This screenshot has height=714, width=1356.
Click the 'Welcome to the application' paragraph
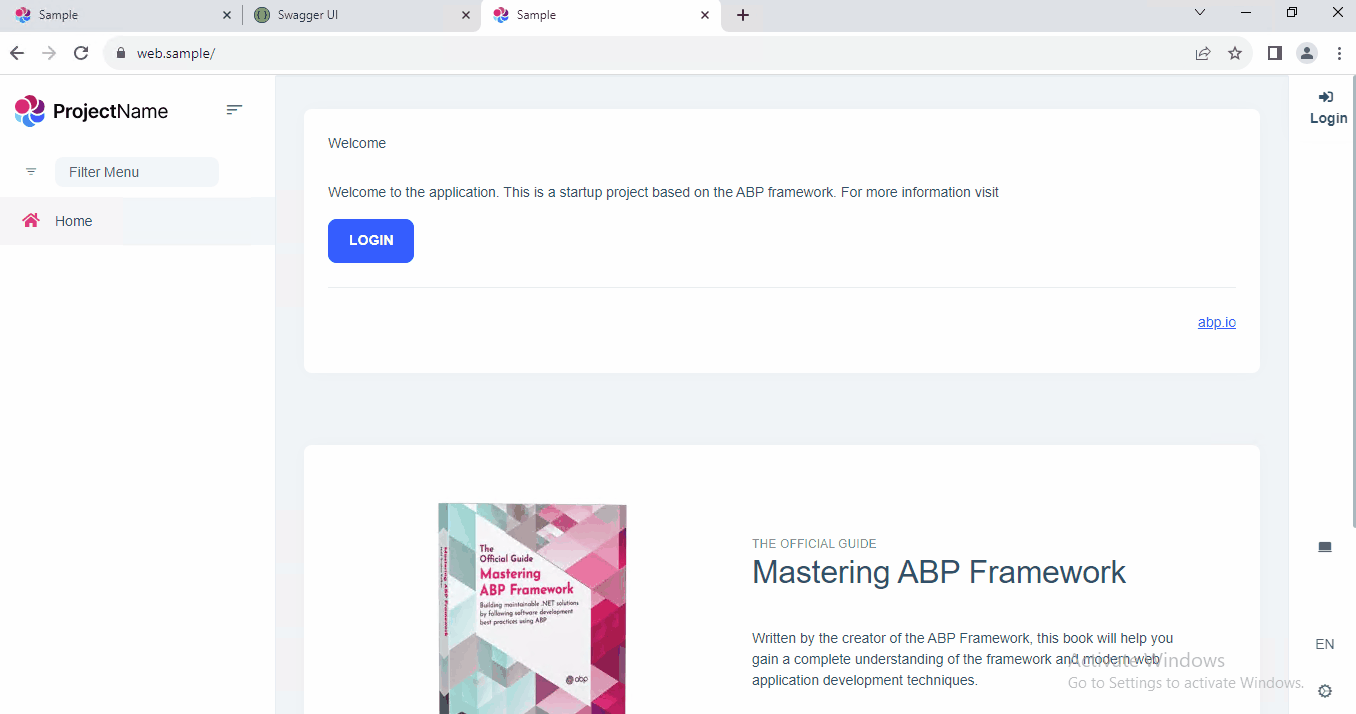coord(663,192)
